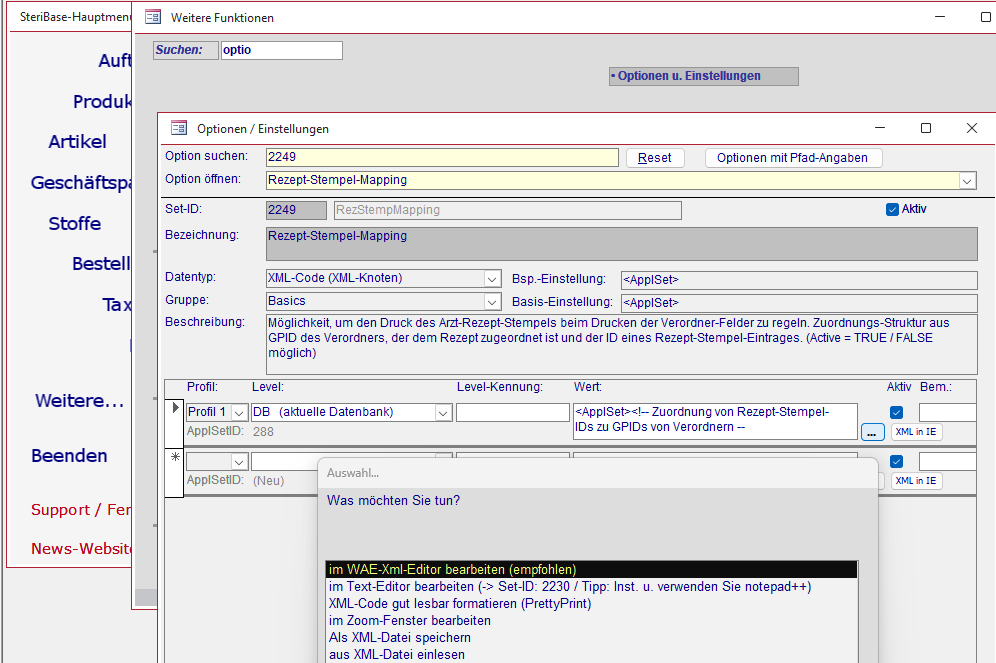Viewport: 996px width, 663px height.
Task: Expand the Level dropdown showing DB (aktuelle Datenbank)
Action: coord(443,413)
